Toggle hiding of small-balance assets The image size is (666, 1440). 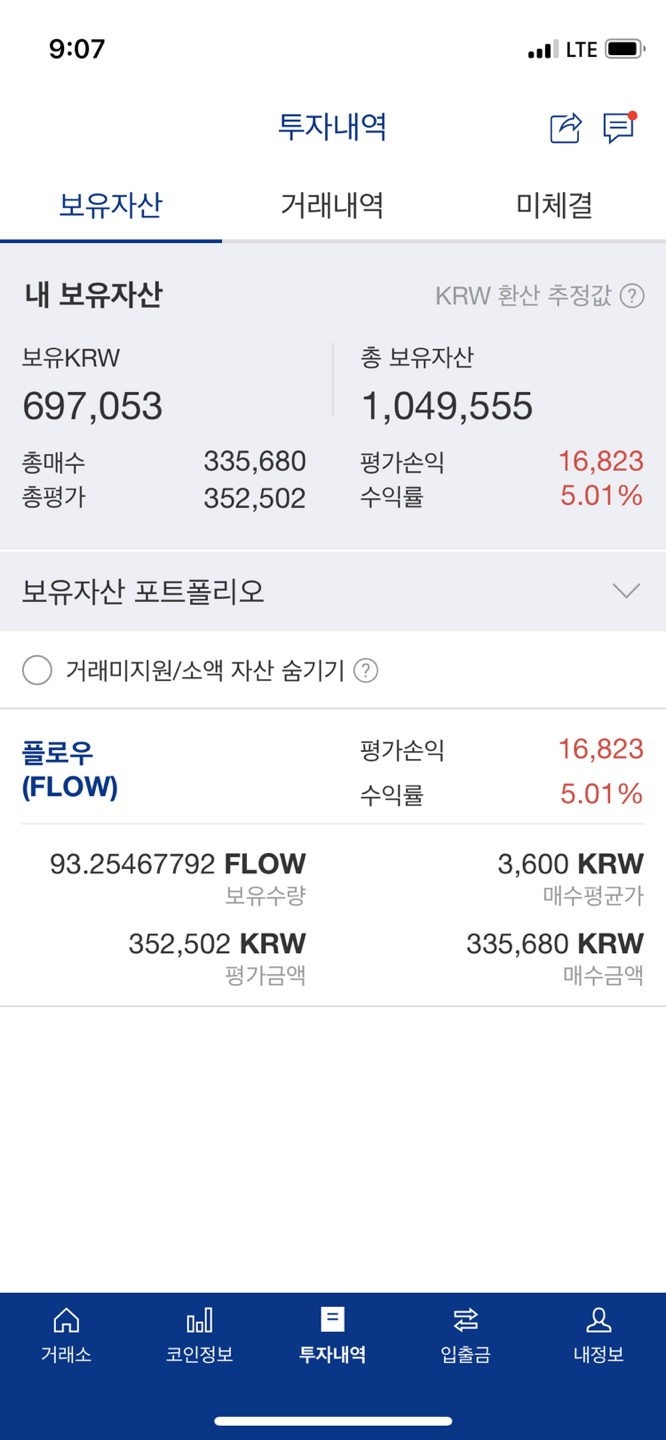click(x=37, y=671)
